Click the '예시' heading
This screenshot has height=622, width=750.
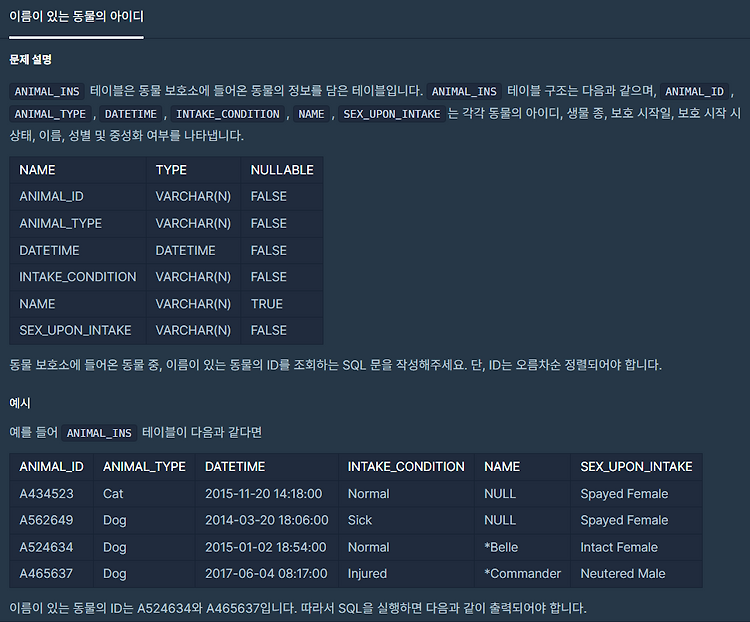coord(20,403)
